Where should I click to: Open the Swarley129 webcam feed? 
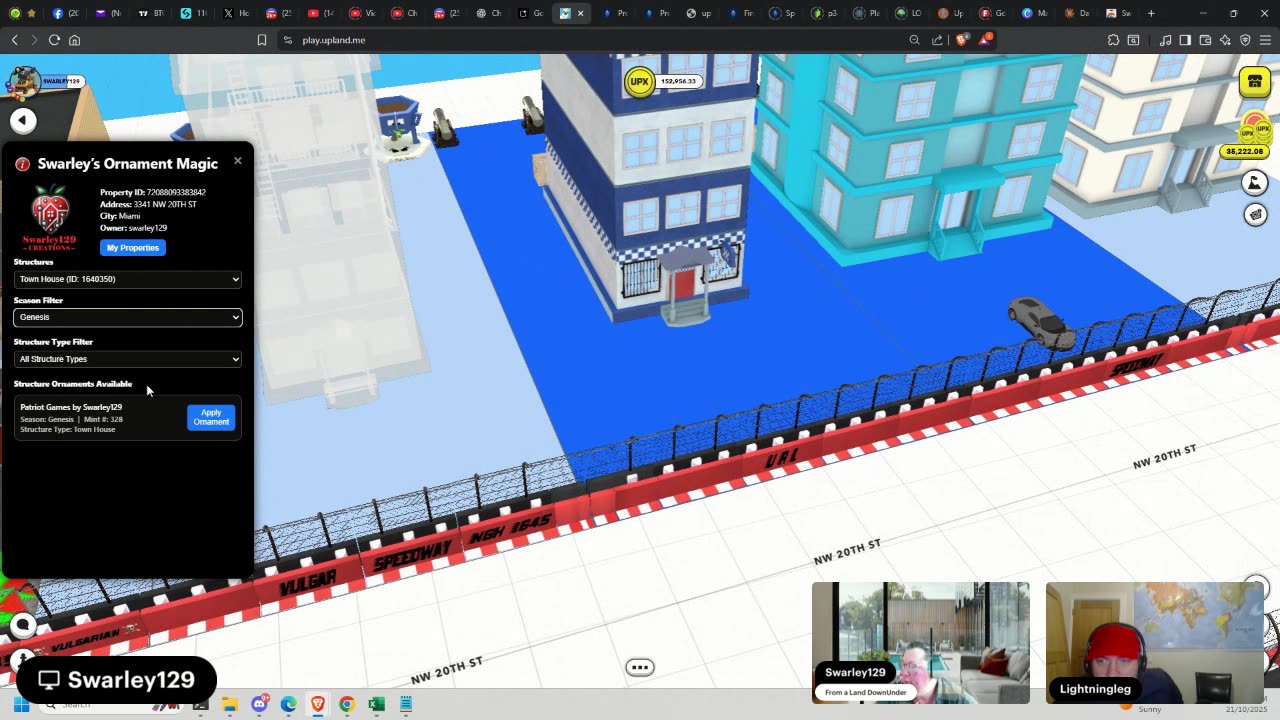pos(920,643)
